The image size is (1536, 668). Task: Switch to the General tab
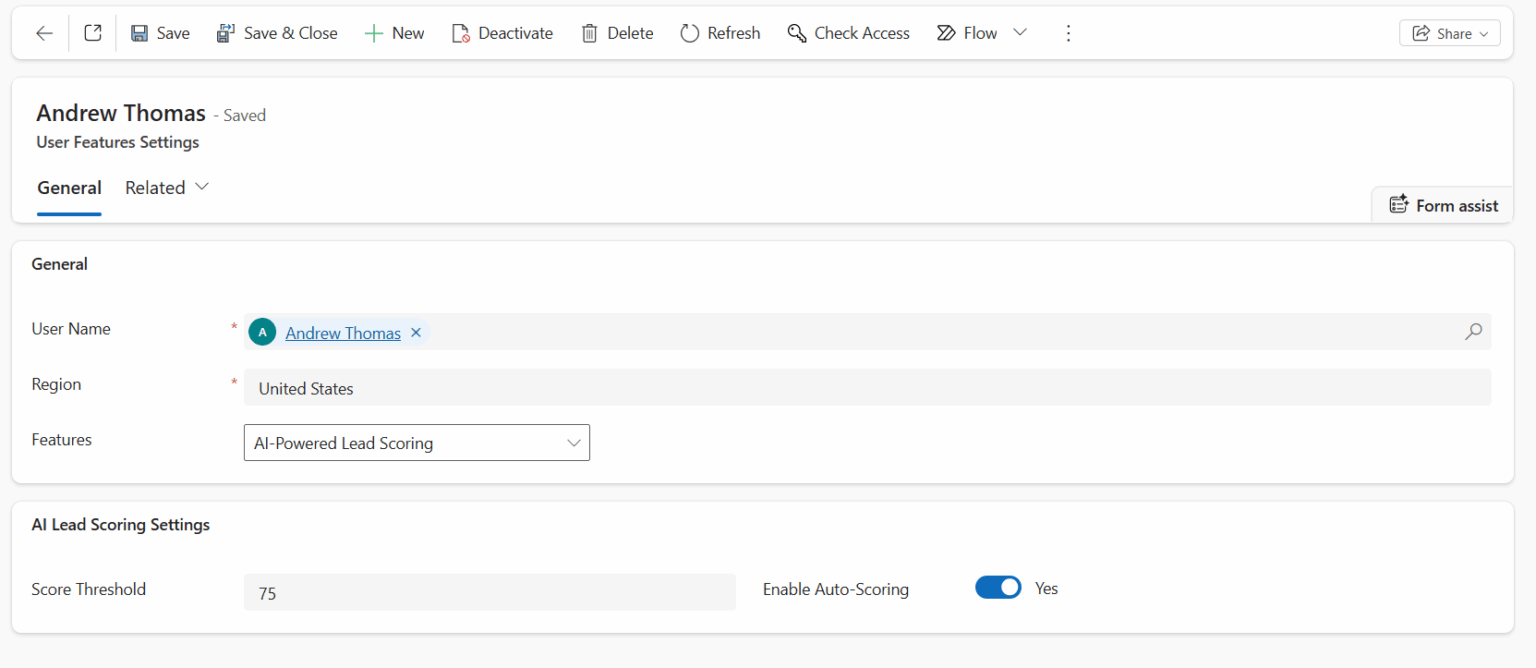pyautogui.click(x=69, y=188)
